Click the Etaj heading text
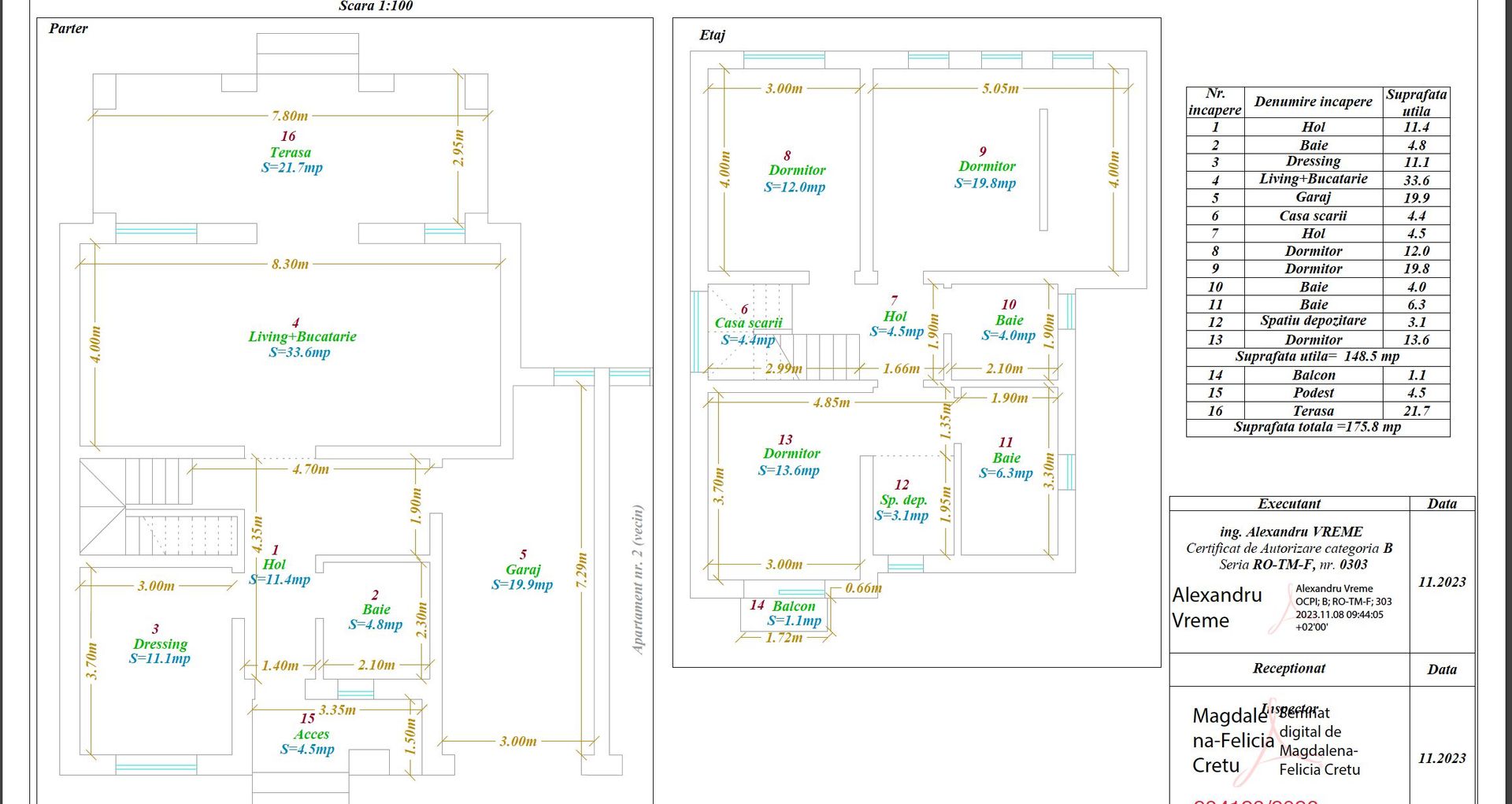Screen dimensions: 1512x804 [x=712, y=35]
